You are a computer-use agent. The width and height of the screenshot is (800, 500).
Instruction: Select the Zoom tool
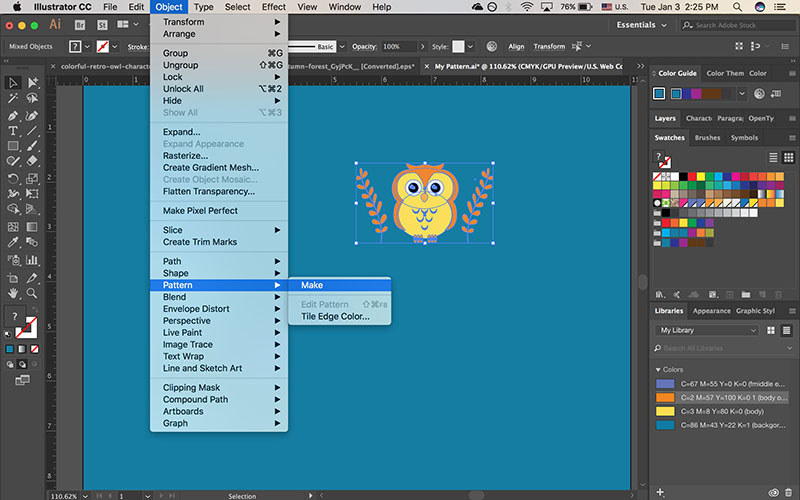tap(32, 293)
